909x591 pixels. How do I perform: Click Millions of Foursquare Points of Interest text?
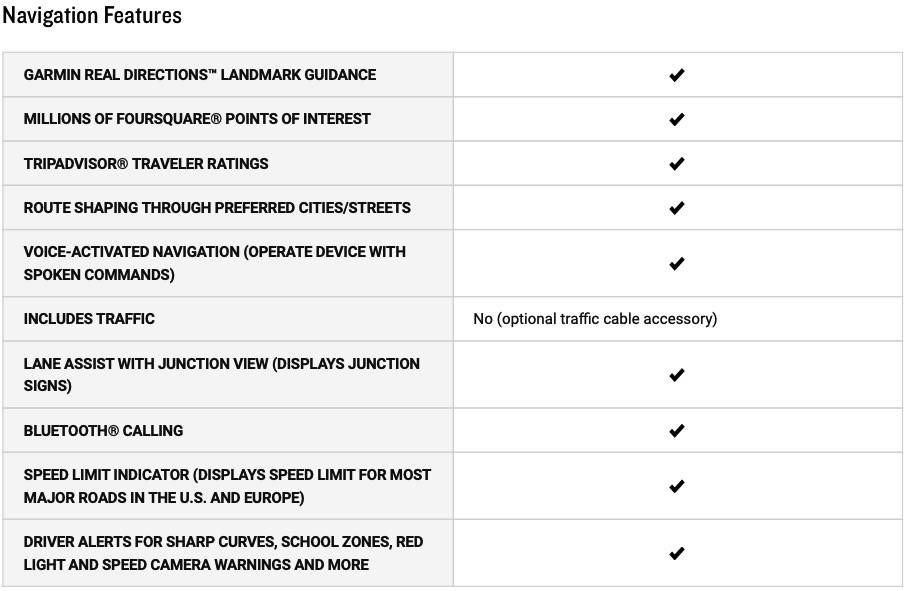pyautogui.click(x=197, y=119)
